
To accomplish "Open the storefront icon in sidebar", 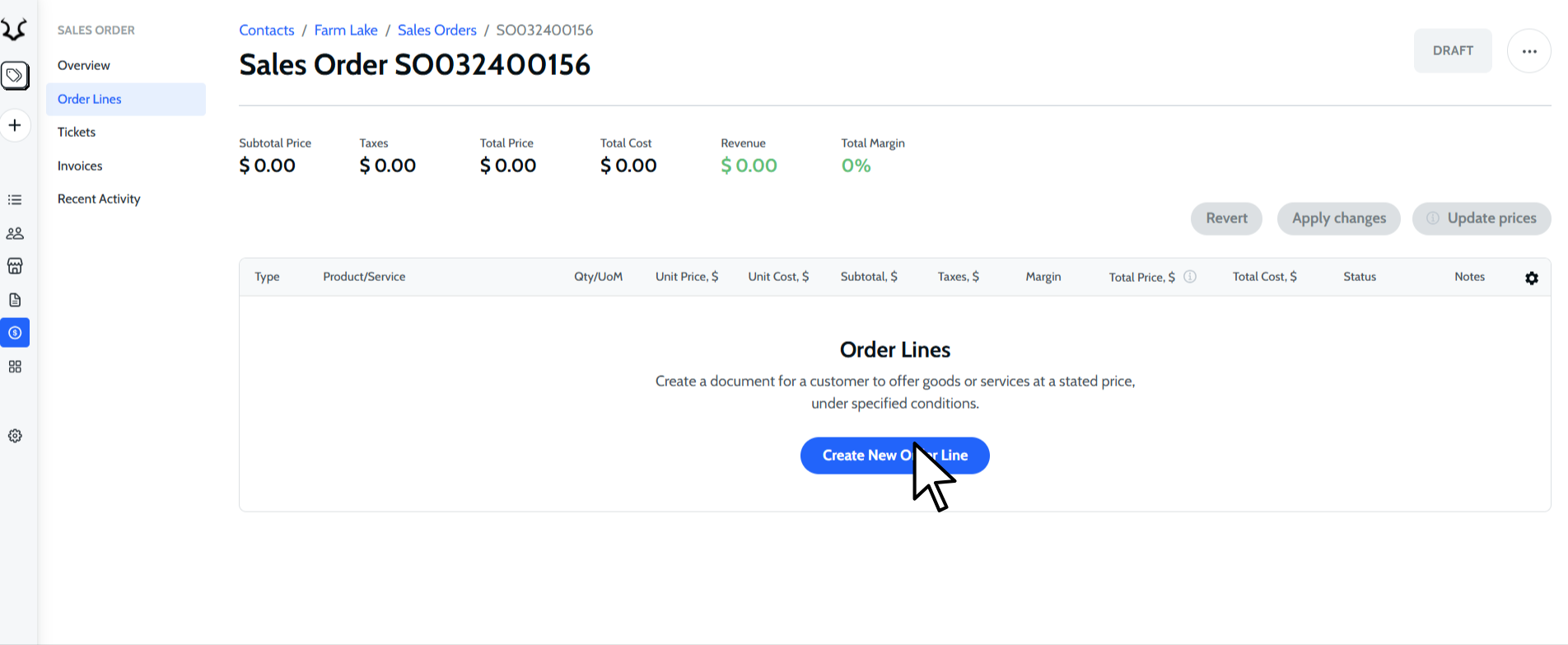I will 15,266.
